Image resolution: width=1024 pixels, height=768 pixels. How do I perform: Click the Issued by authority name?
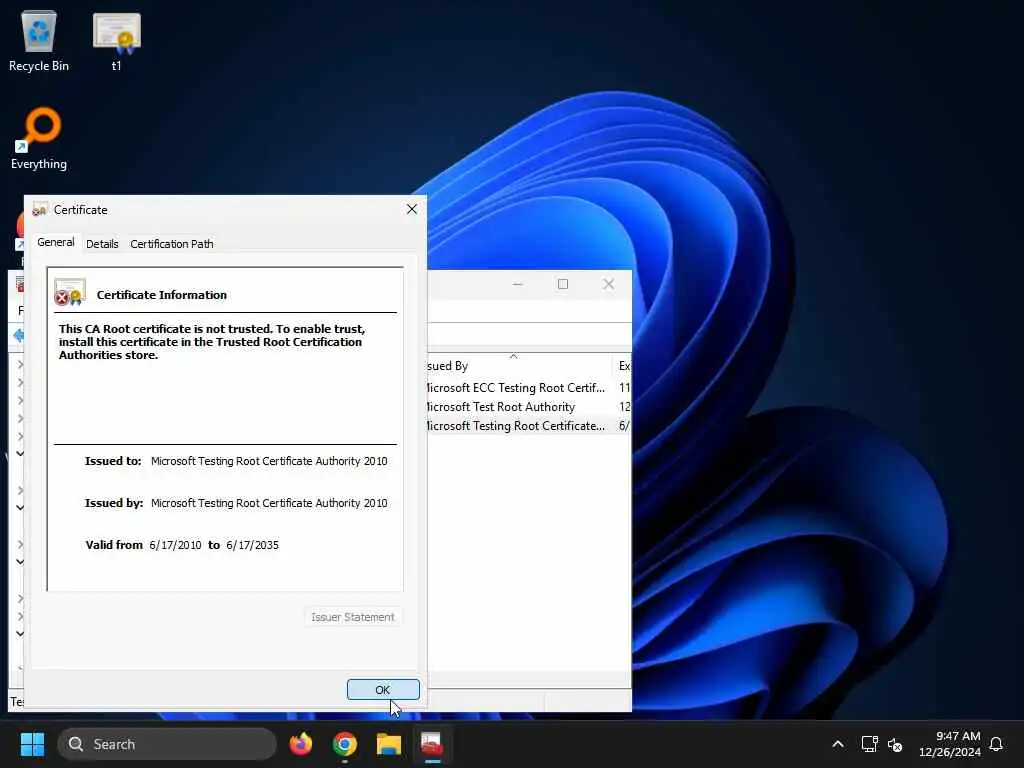coord(269,503)
